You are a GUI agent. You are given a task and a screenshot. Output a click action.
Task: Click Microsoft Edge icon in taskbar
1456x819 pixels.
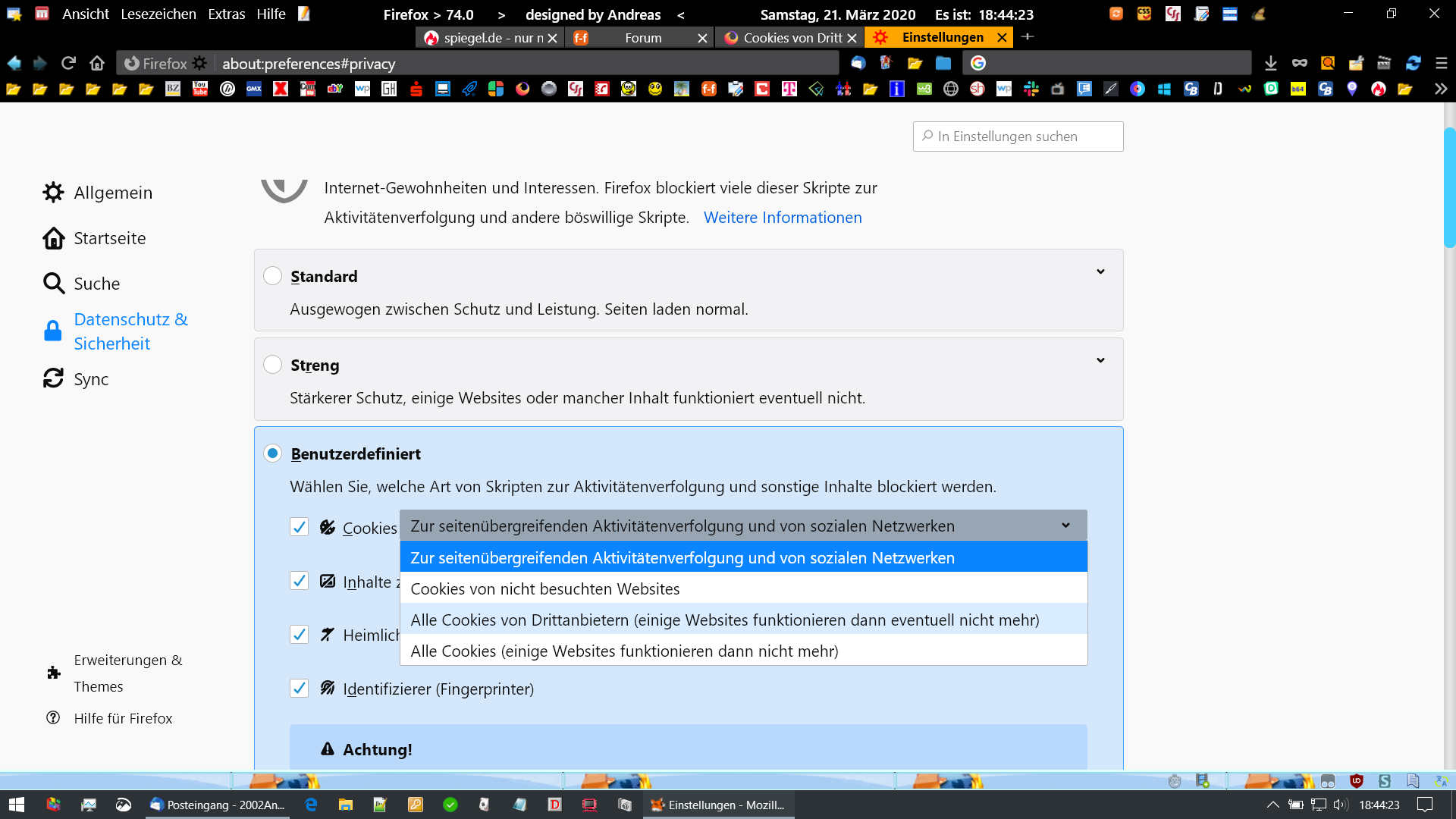(x=311, y=805)
